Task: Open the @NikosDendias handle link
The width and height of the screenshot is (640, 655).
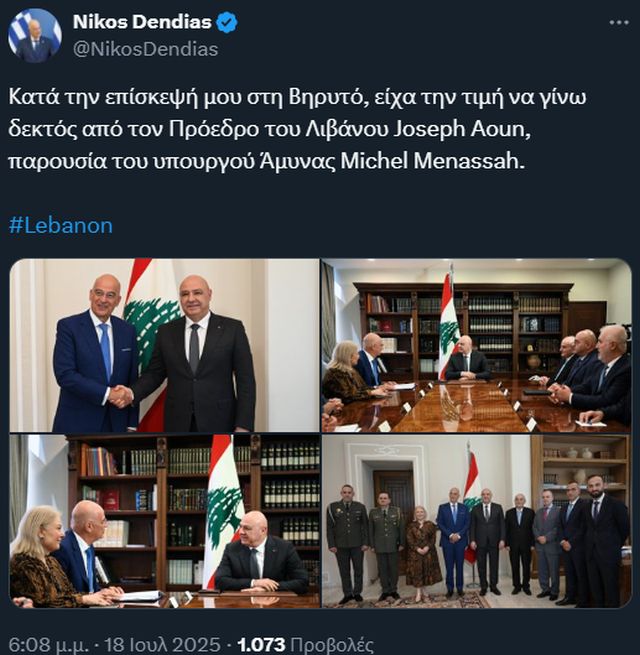Action: tap(145, 49)
